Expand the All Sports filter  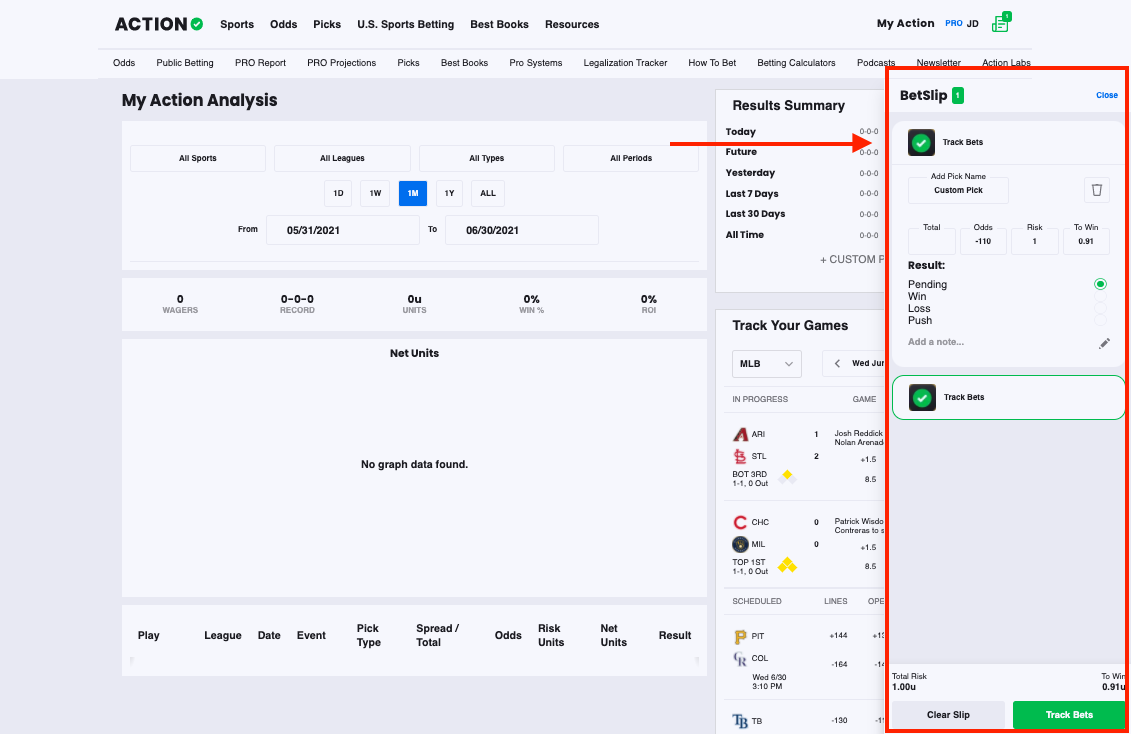click(198, 158)
